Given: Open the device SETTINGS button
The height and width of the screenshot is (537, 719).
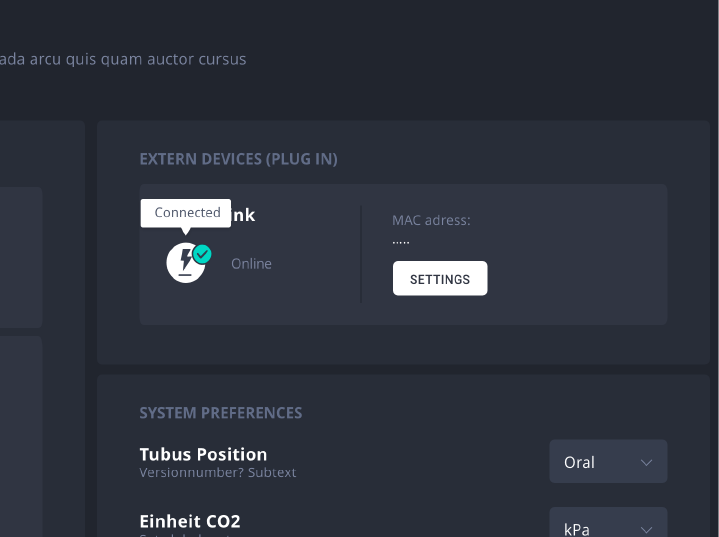Looking at the screenshot, I should (440, 279).
